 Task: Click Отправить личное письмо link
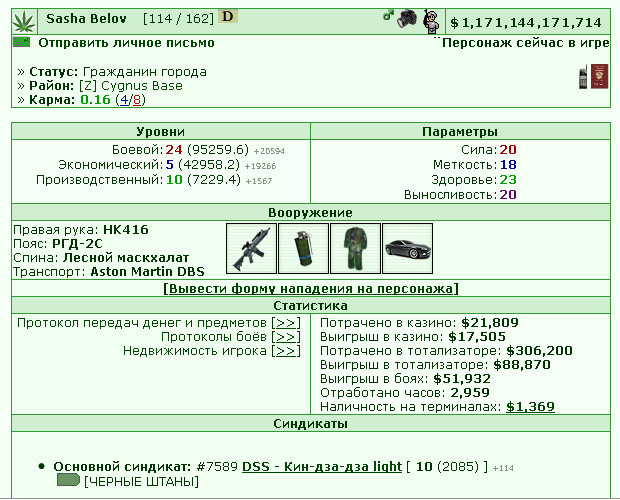coord(127,43)
